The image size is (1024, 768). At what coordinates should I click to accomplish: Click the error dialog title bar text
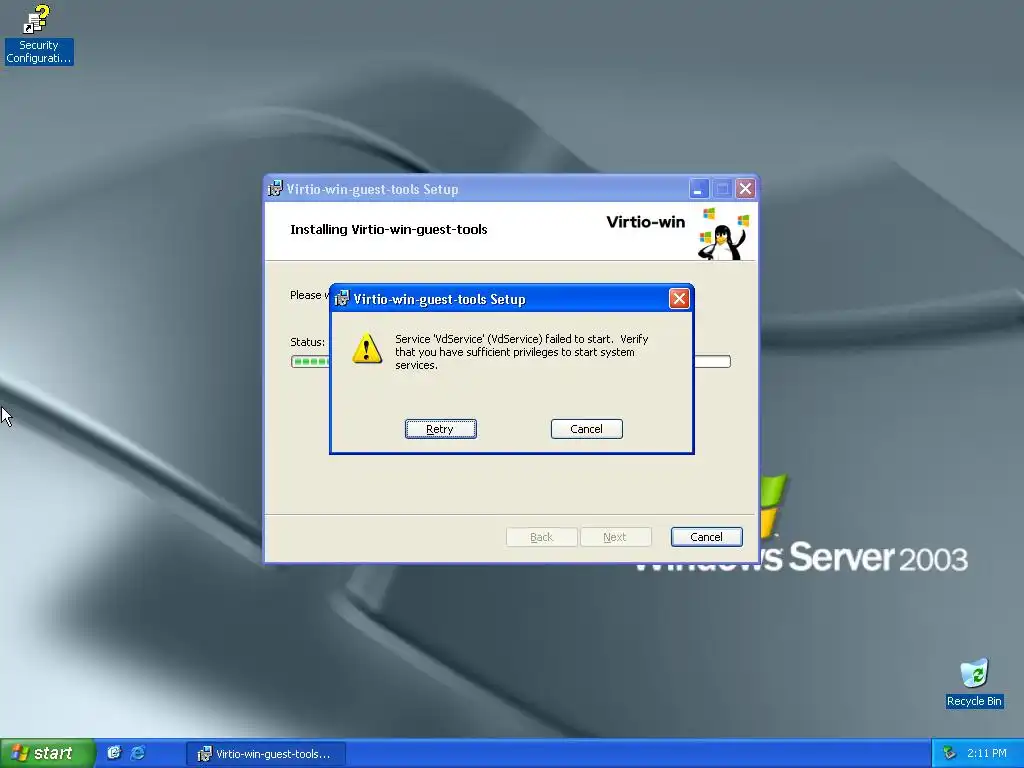pos(440,299)
